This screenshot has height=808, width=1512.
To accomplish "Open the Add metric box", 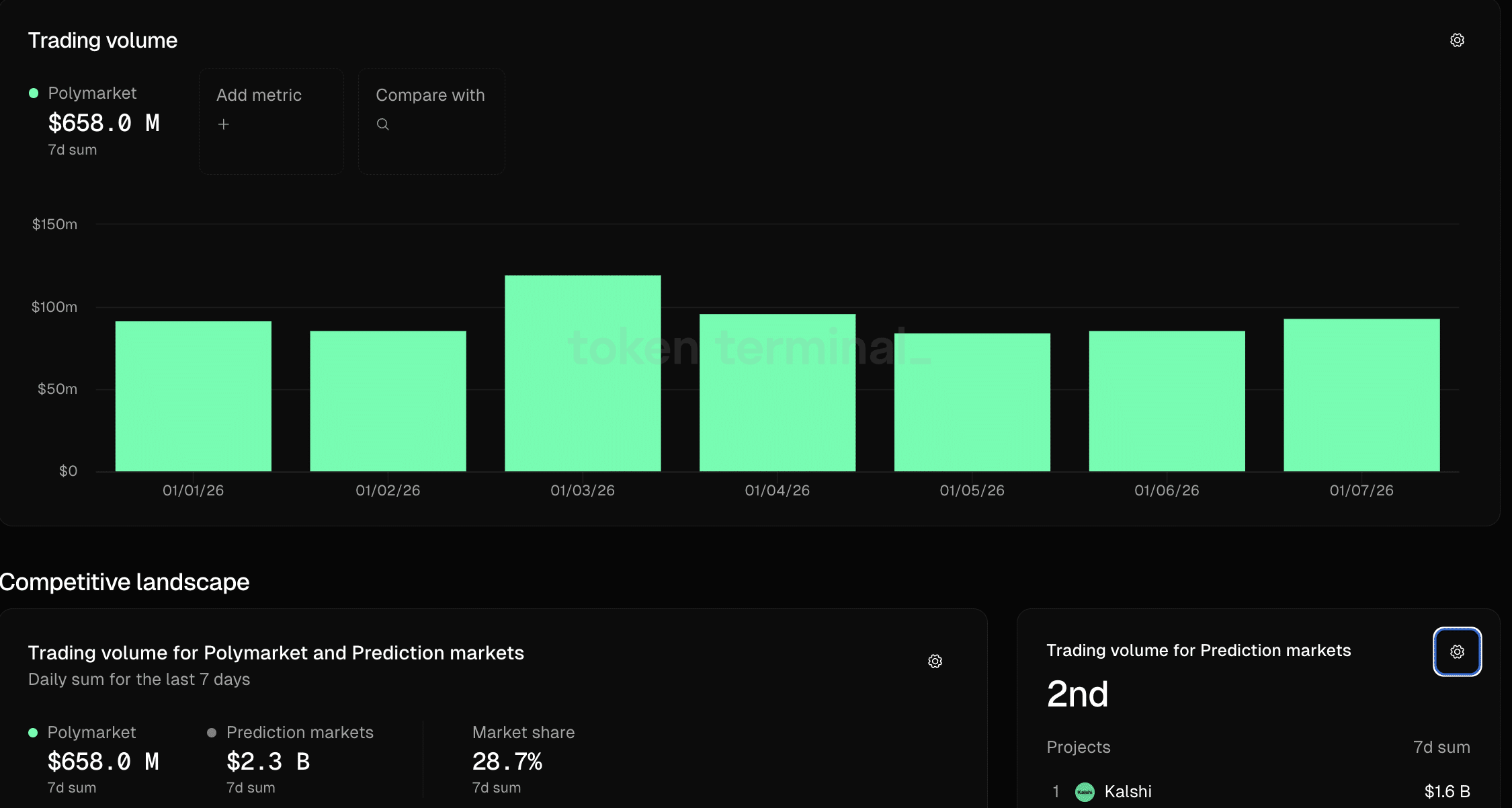I will click(271, 121).
